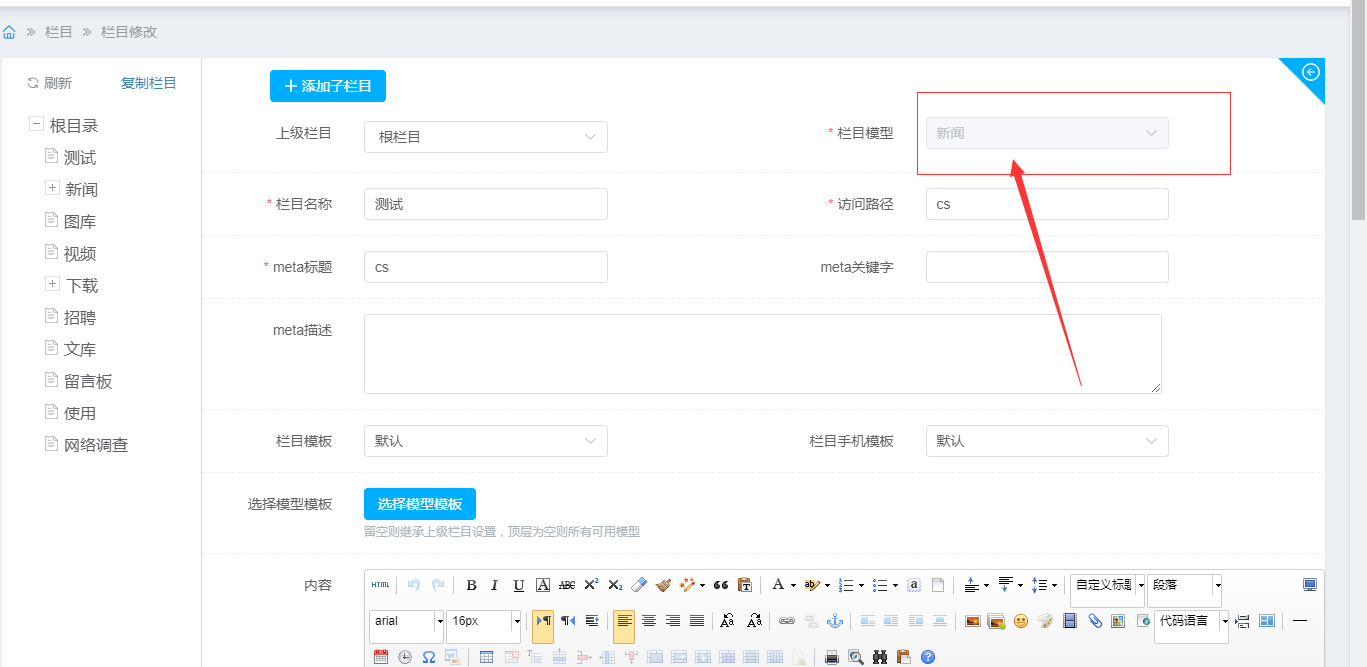The height and width of the screenshot is (667, 1367).
Task: Toggle strikethrough ABC formatting
Action: (566, 585)
